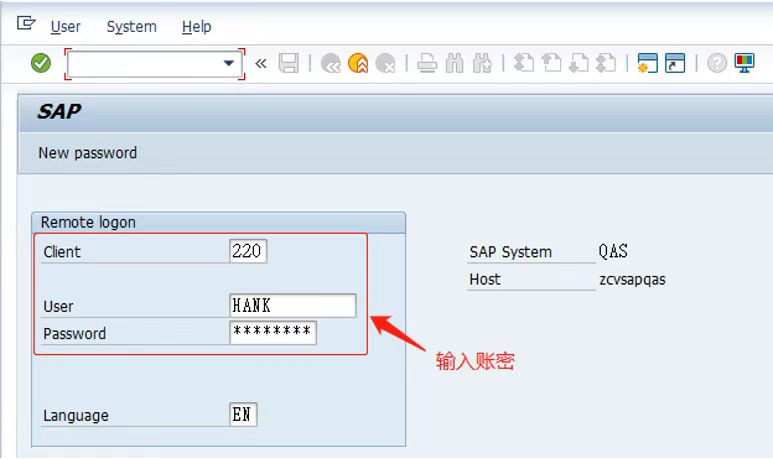Click the Find binoculars icon
The image size is (773, 460).
click(x=455, y=63)
